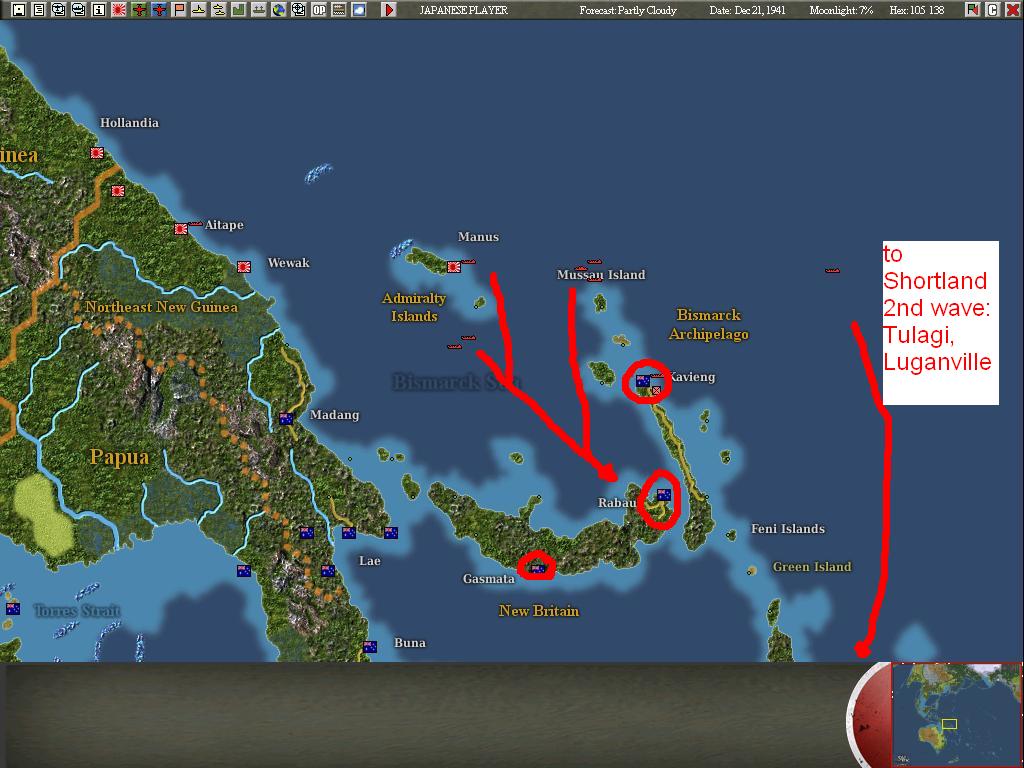Click the task force convoy icon
The width and height of the screenshot is (1024, 768).
click(x=259, y=10)
